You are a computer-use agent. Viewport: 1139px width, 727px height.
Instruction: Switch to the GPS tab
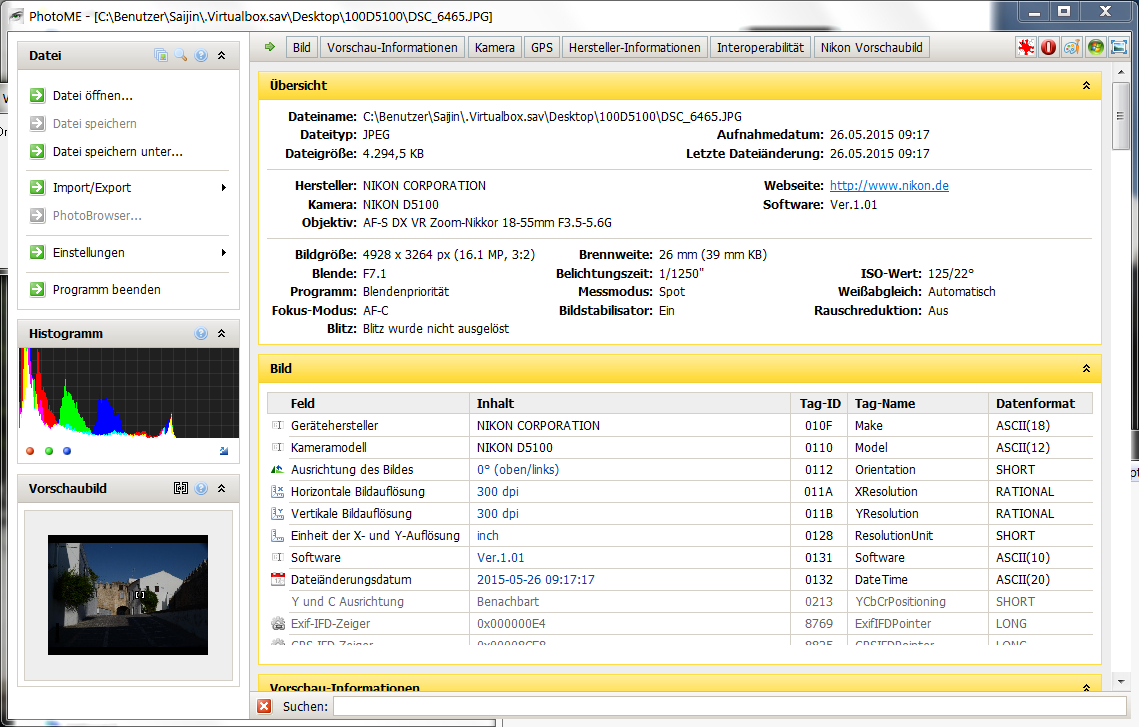542,47
